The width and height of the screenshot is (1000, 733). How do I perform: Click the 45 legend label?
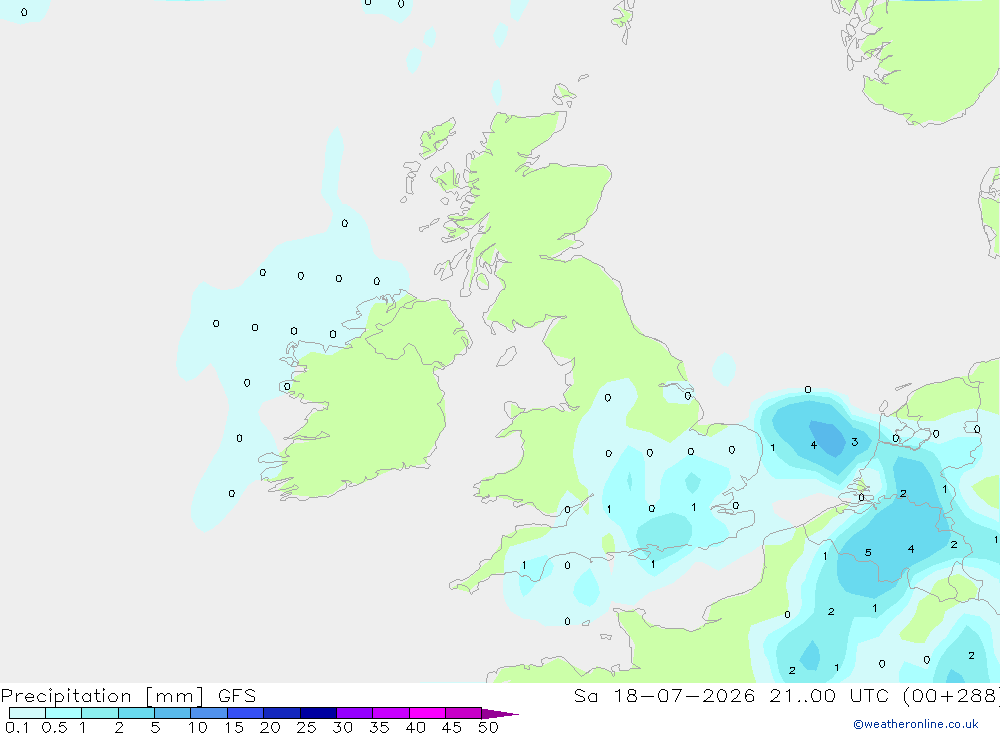452,727
